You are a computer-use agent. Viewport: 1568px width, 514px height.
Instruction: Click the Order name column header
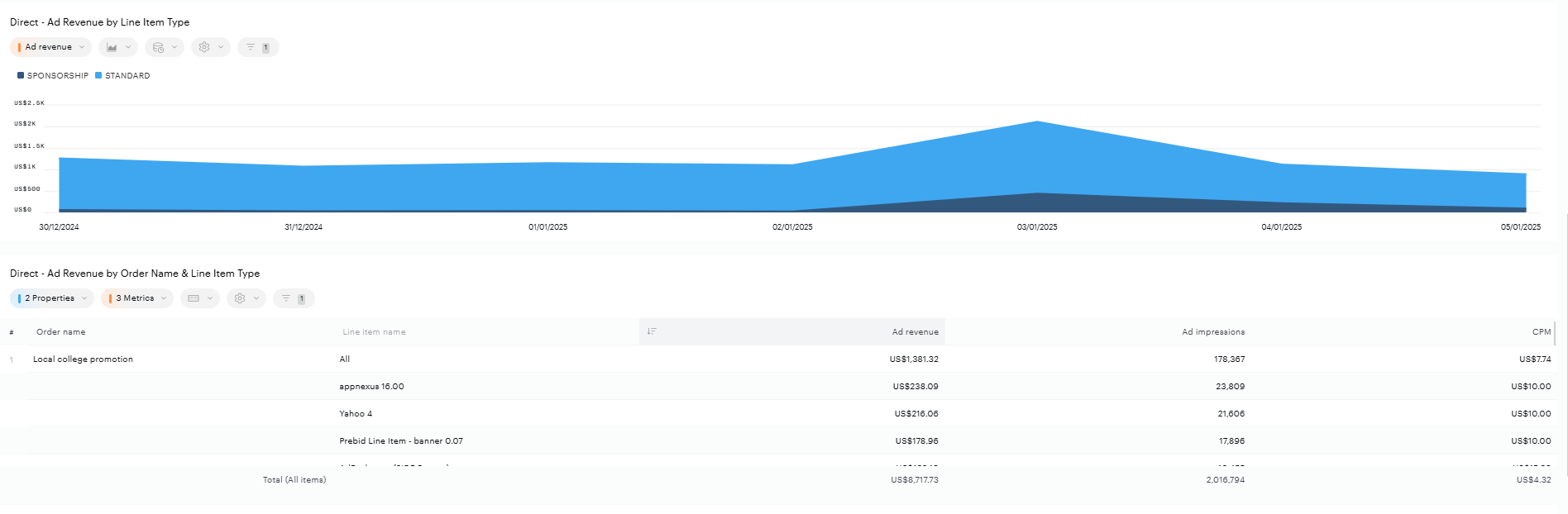[61, 332]
